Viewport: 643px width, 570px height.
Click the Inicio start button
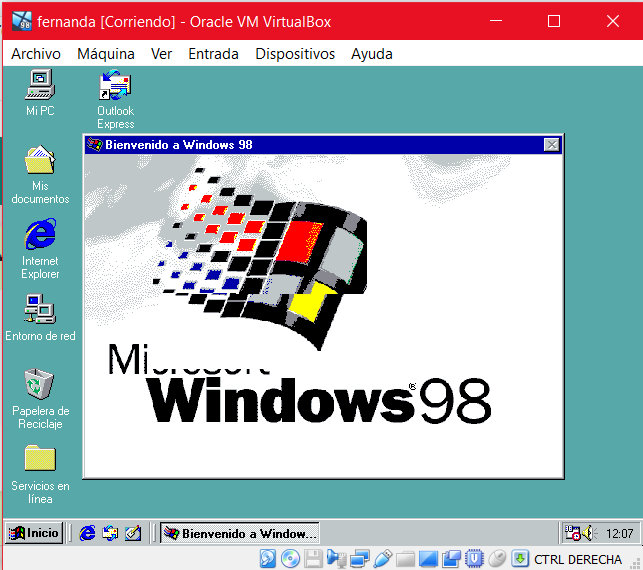(x=34, y=533)
